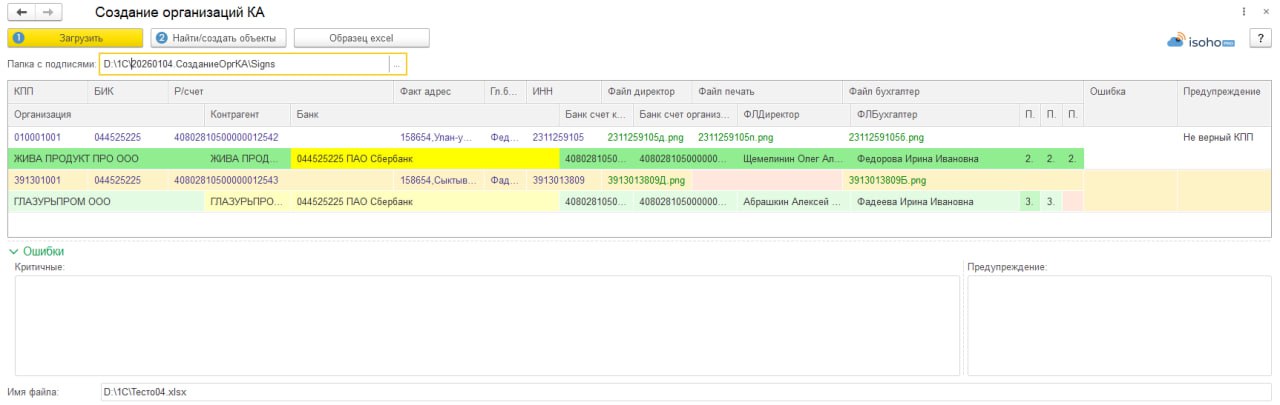Click the isoho cloud logo
Image resolution: width=1280 pixels, height=405 pixels.
tap(1201, 42)
